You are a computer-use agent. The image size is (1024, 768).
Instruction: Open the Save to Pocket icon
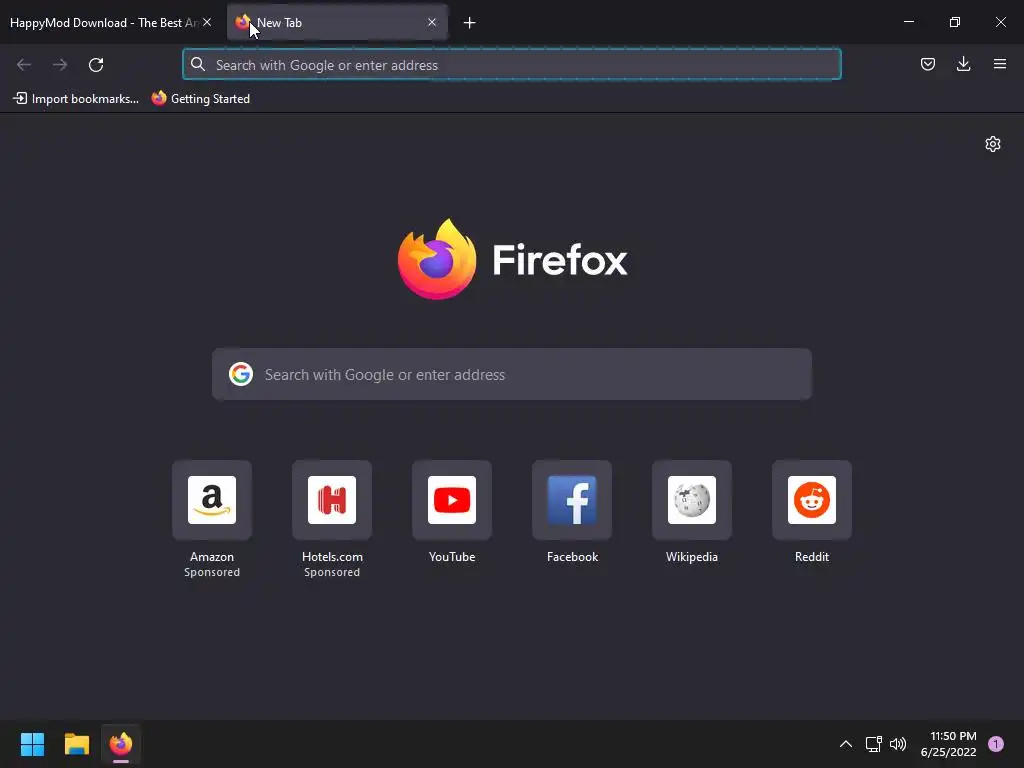[x=927, y=64]
